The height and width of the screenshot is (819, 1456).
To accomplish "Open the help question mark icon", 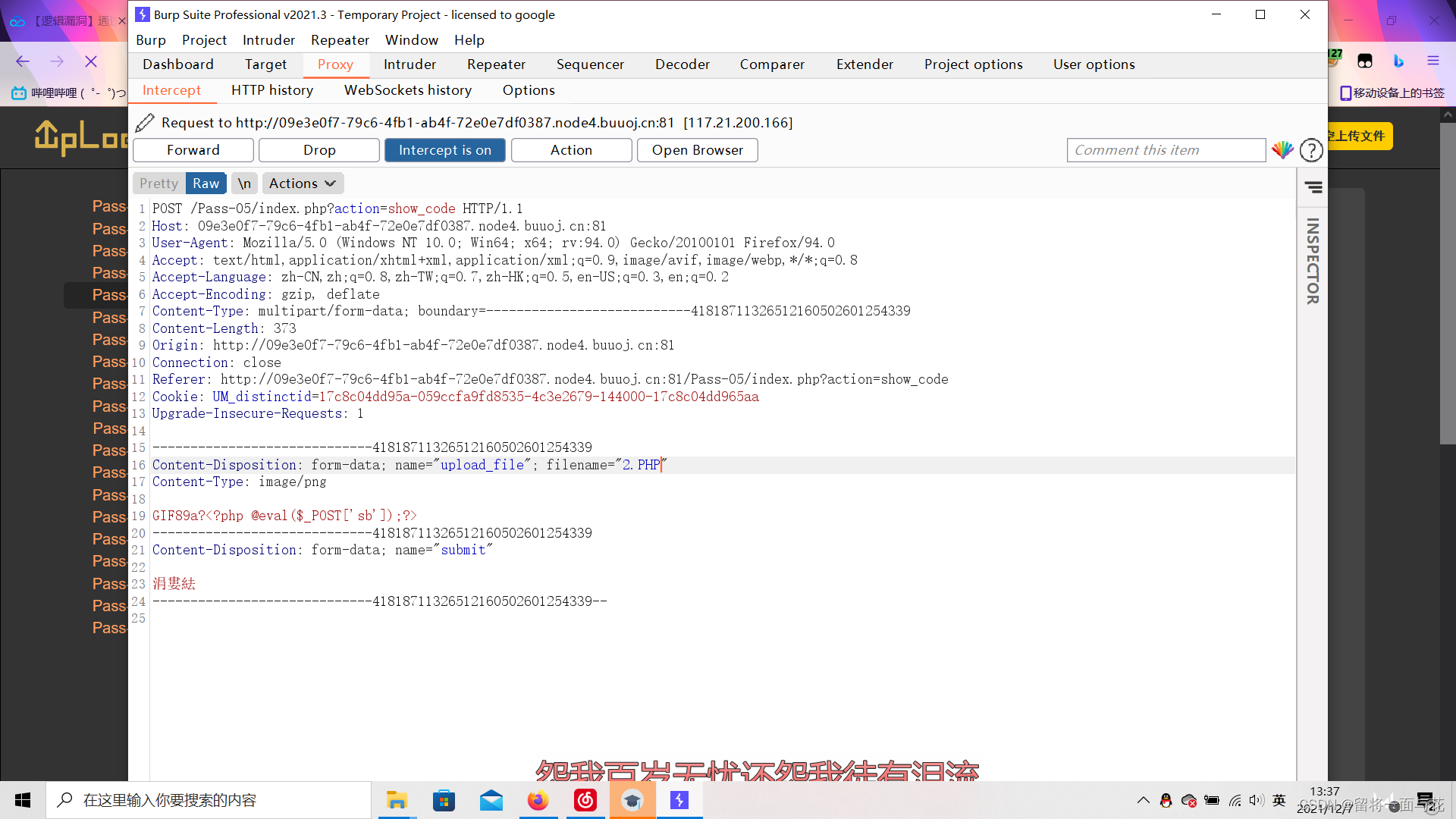I will click(x=1311, y=150).
